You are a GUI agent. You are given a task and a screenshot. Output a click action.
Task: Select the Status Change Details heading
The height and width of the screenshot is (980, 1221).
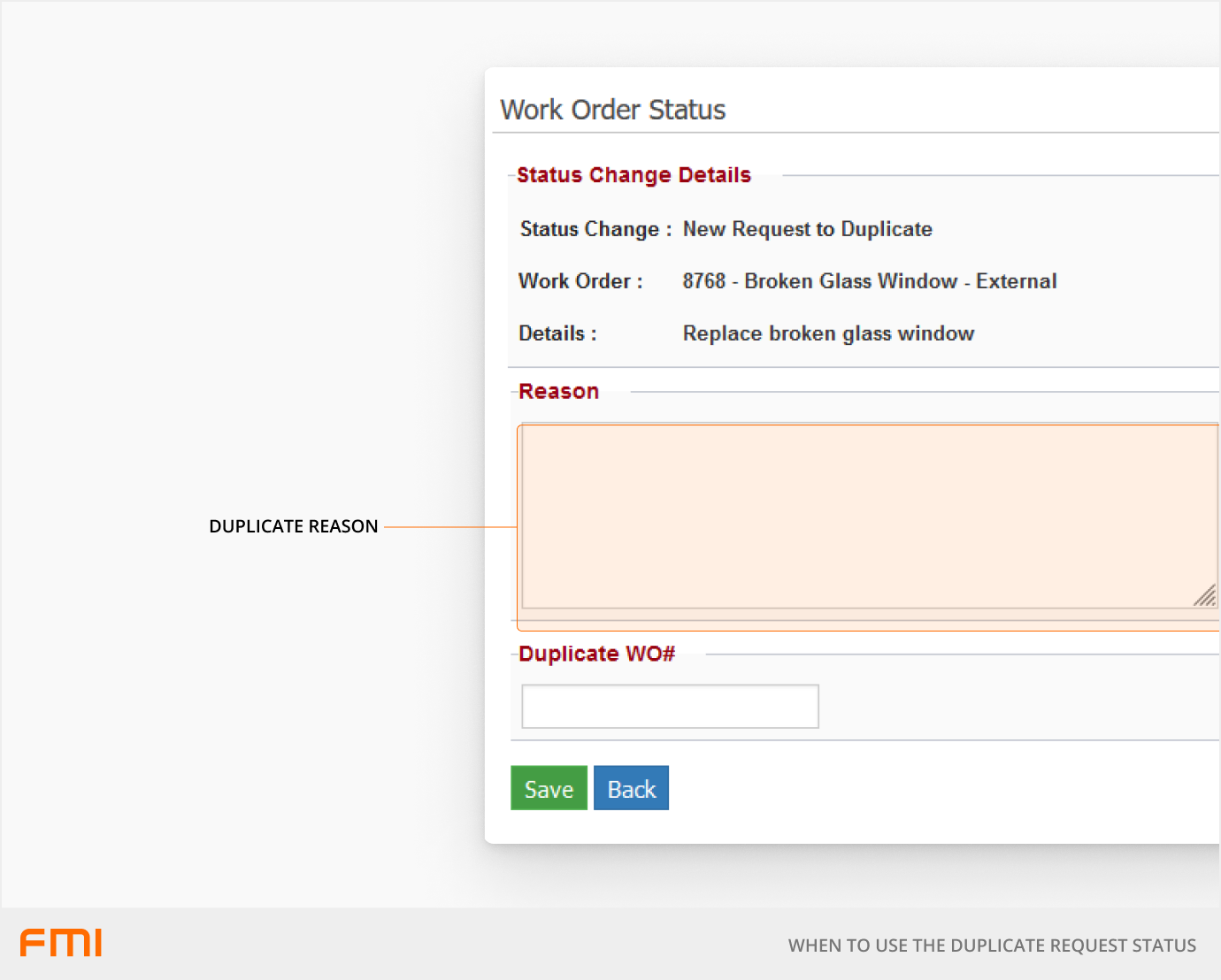(634, 175)
